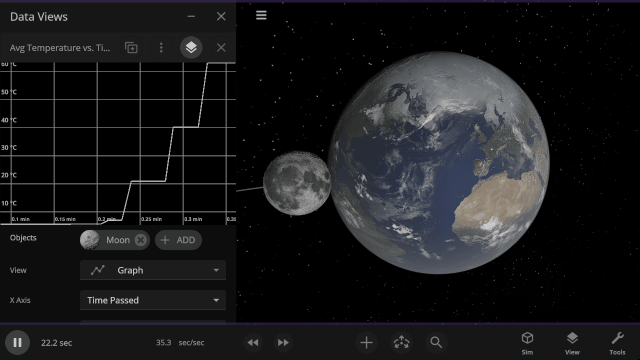
Task: Remove Moon from graph objects
Action: coord(141,240)
